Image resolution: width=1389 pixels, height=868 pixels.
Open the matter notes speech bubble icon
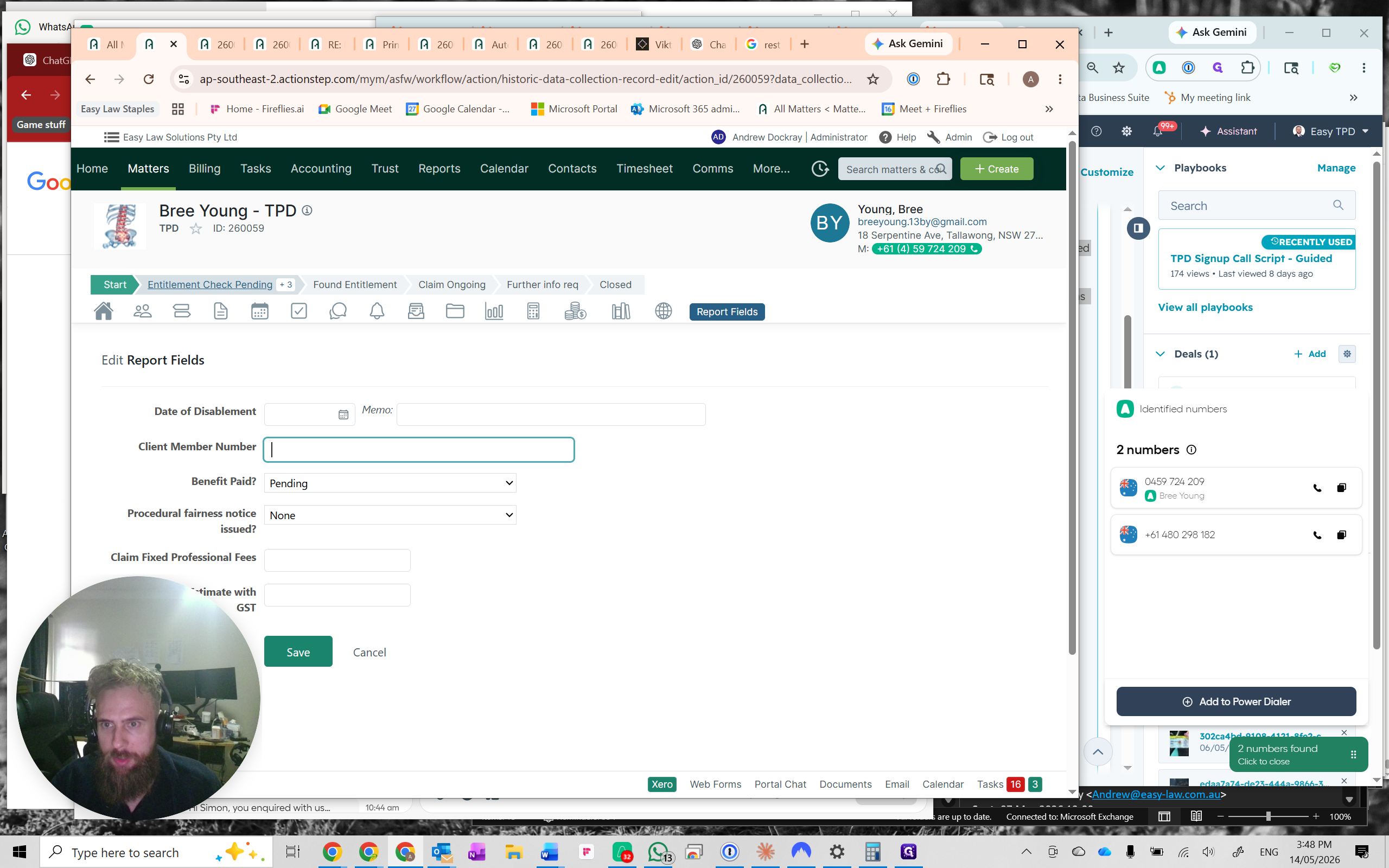point(337,311)
